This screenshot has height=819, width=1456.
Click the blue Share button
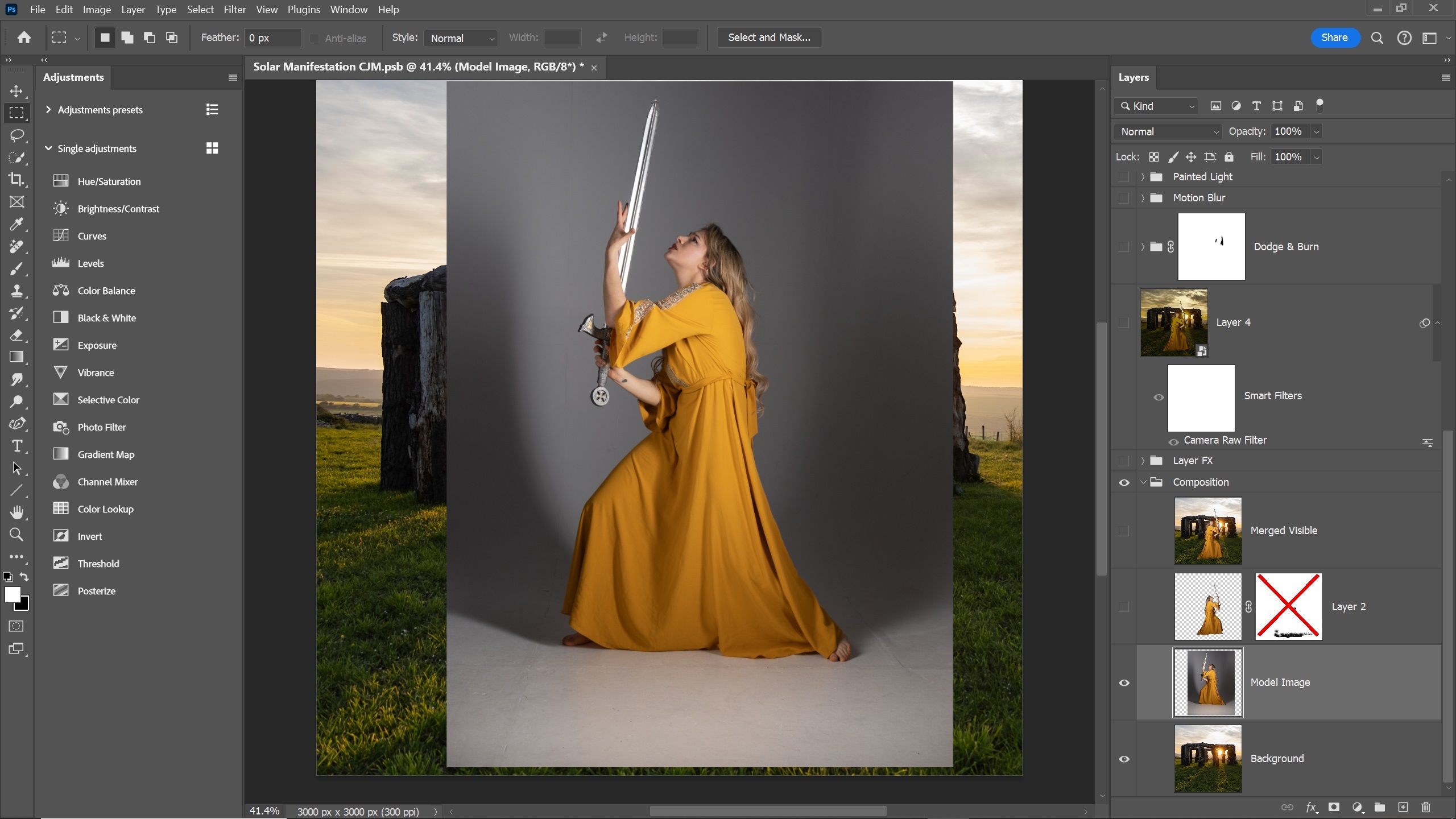tap(1334, 38)
